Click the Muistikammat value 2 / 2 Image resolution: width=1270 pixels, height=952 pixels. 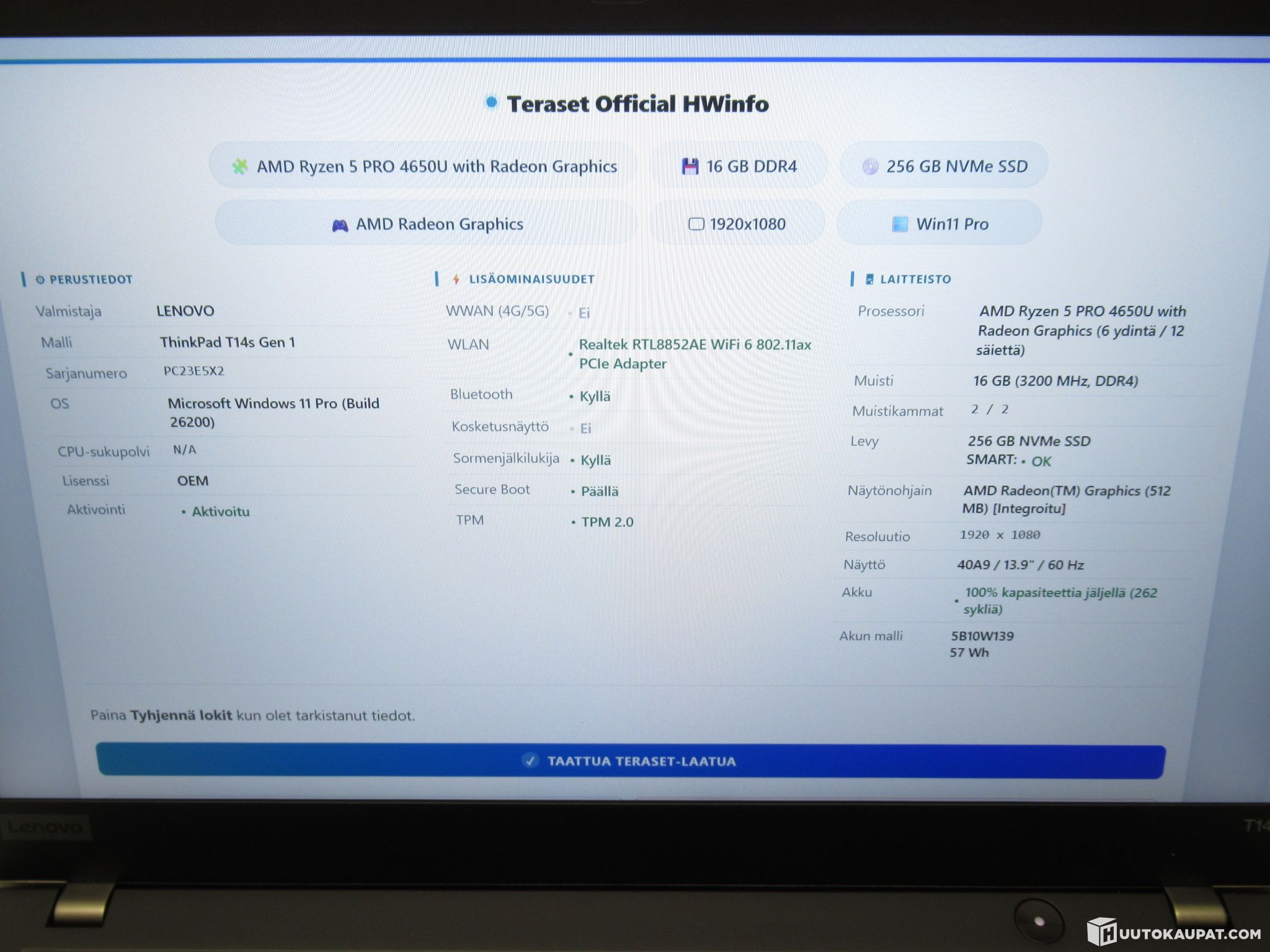tap(990, 409)
